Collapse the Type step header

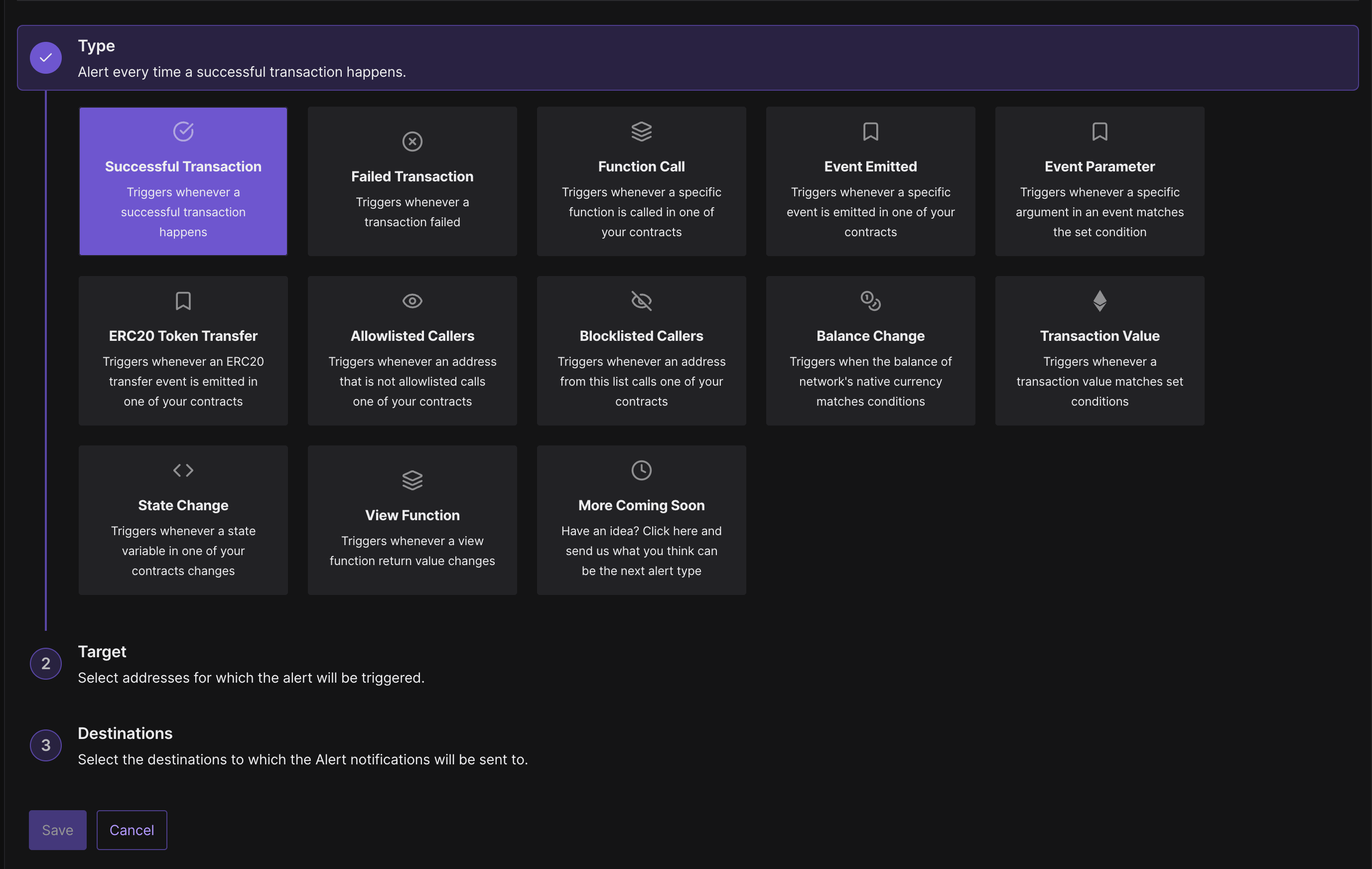coord(687,58)
